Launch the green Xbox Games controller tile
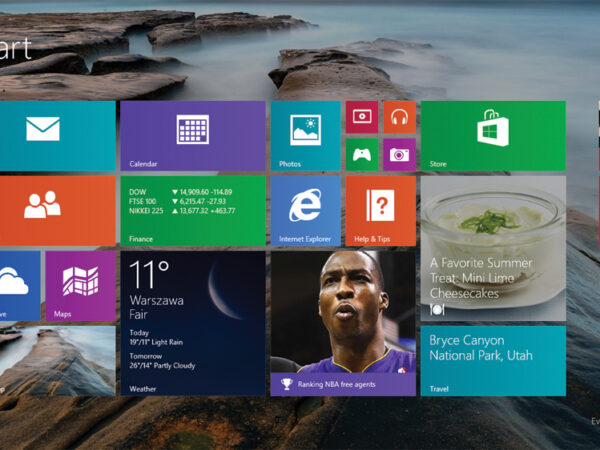Viewport: 600px width, 450px height. (361, 154)
